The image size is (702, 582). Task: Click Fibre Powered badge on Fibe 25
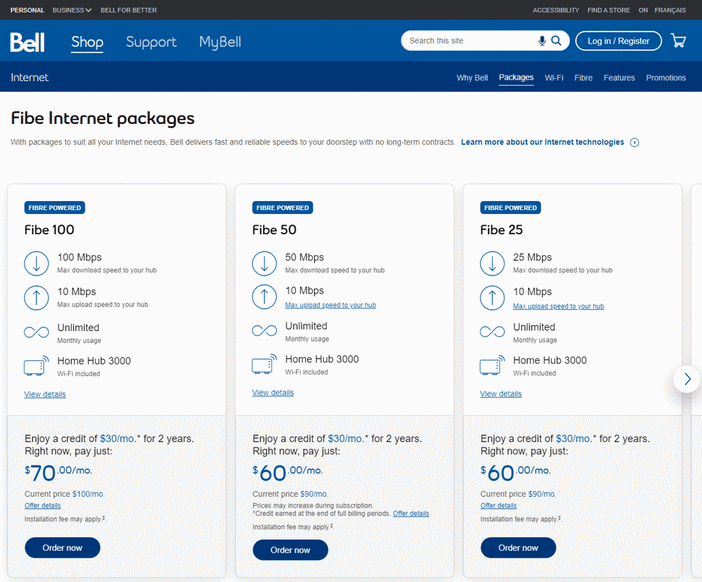[510, 208]
